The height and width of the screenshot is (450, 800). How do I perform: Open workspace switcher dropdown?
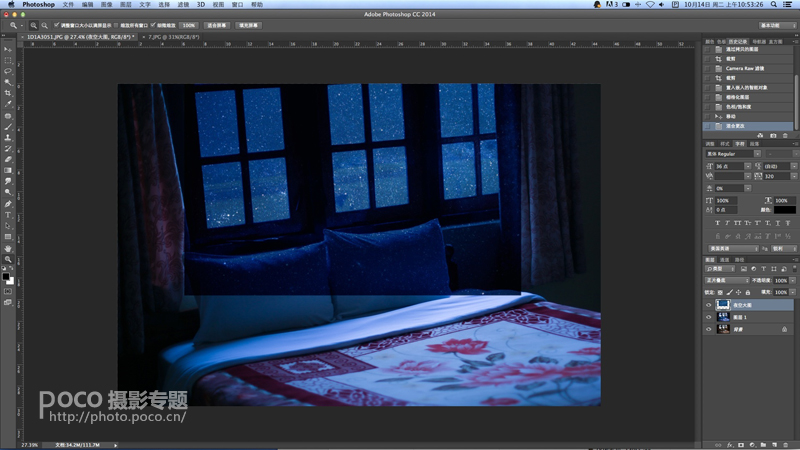point(777,25)
